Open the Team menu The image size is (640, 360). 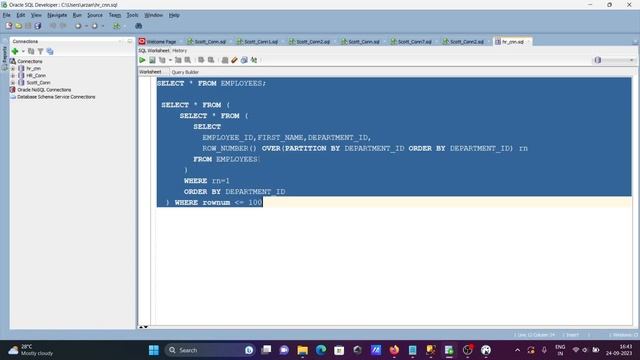115,15
